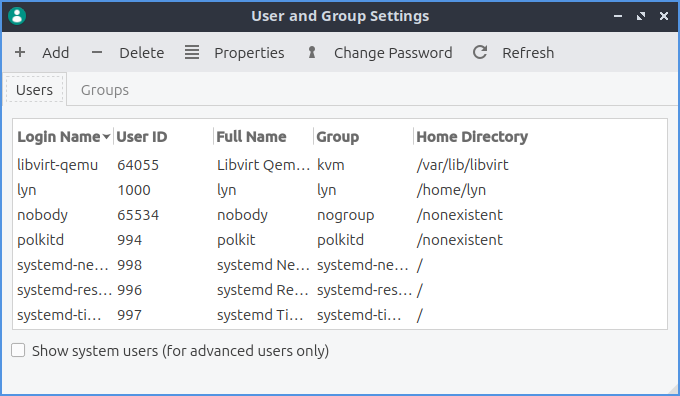This screenshot has width=680, height=396.
Task: Click the minus icon for Delete
Action: click(97, 52)
